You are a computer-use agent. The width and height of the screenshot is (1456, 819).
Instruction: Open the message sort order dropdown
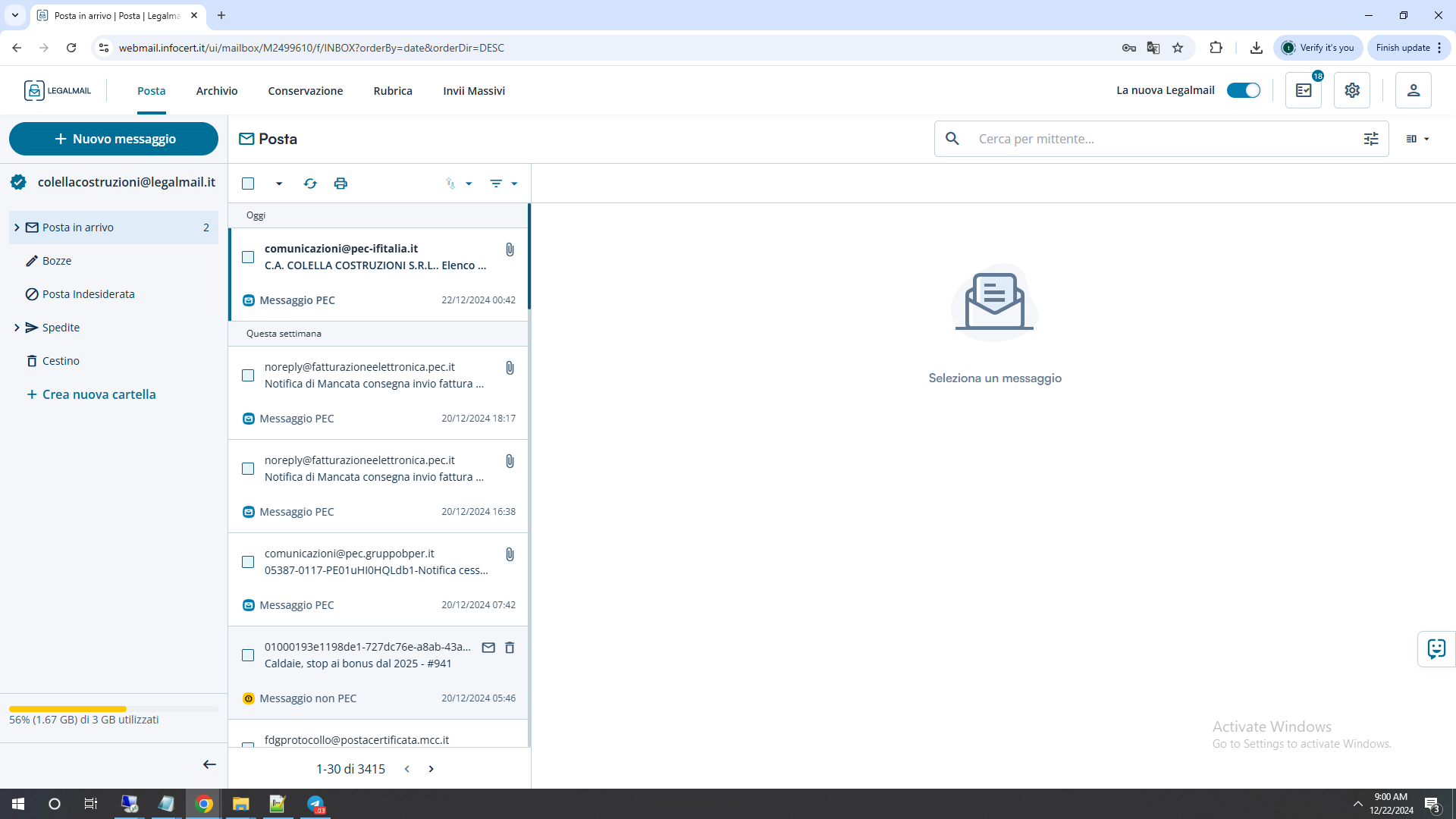(460, 184)
